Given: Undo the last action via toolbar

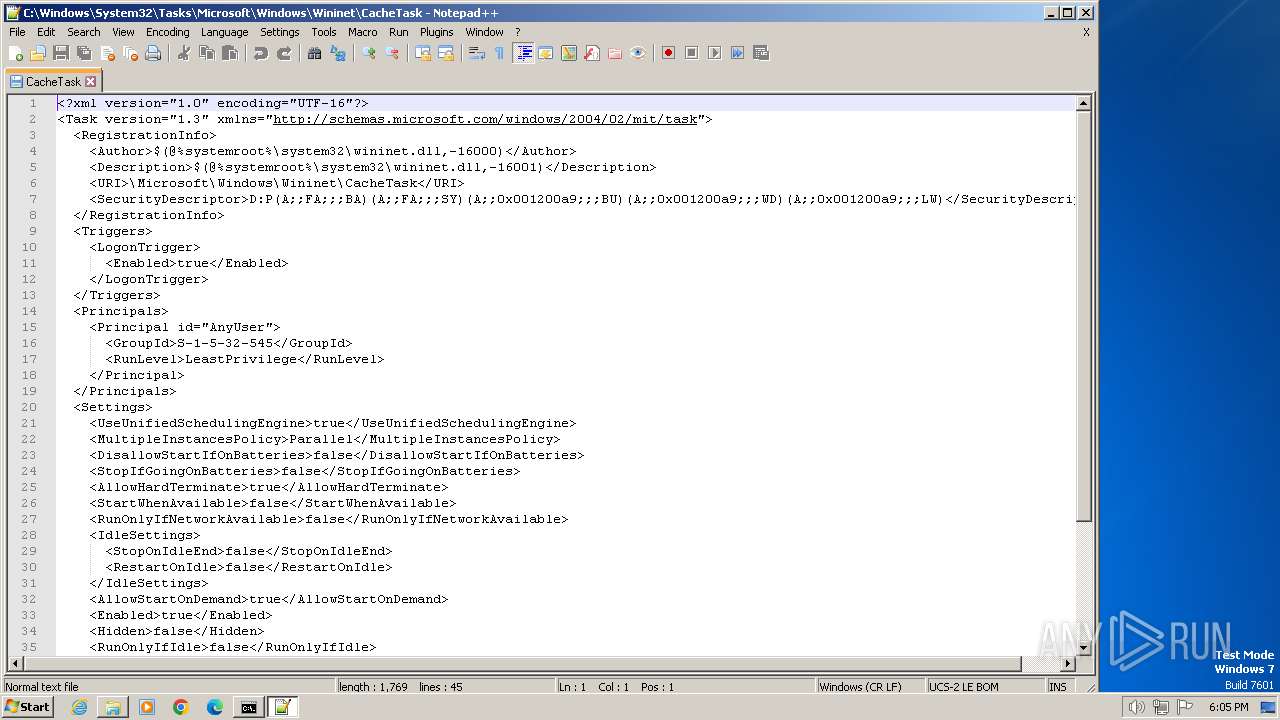Looking at the screenshot, I should (261, 53).
